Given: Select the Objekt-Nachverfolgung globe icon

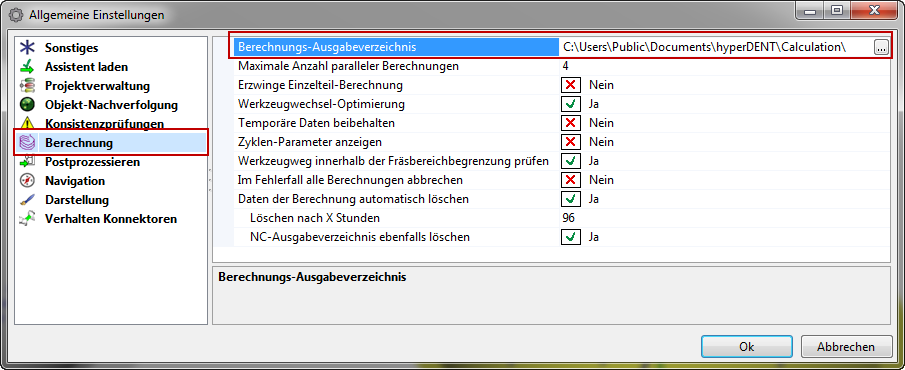Looking at the screenshot, I should point(27,105).
